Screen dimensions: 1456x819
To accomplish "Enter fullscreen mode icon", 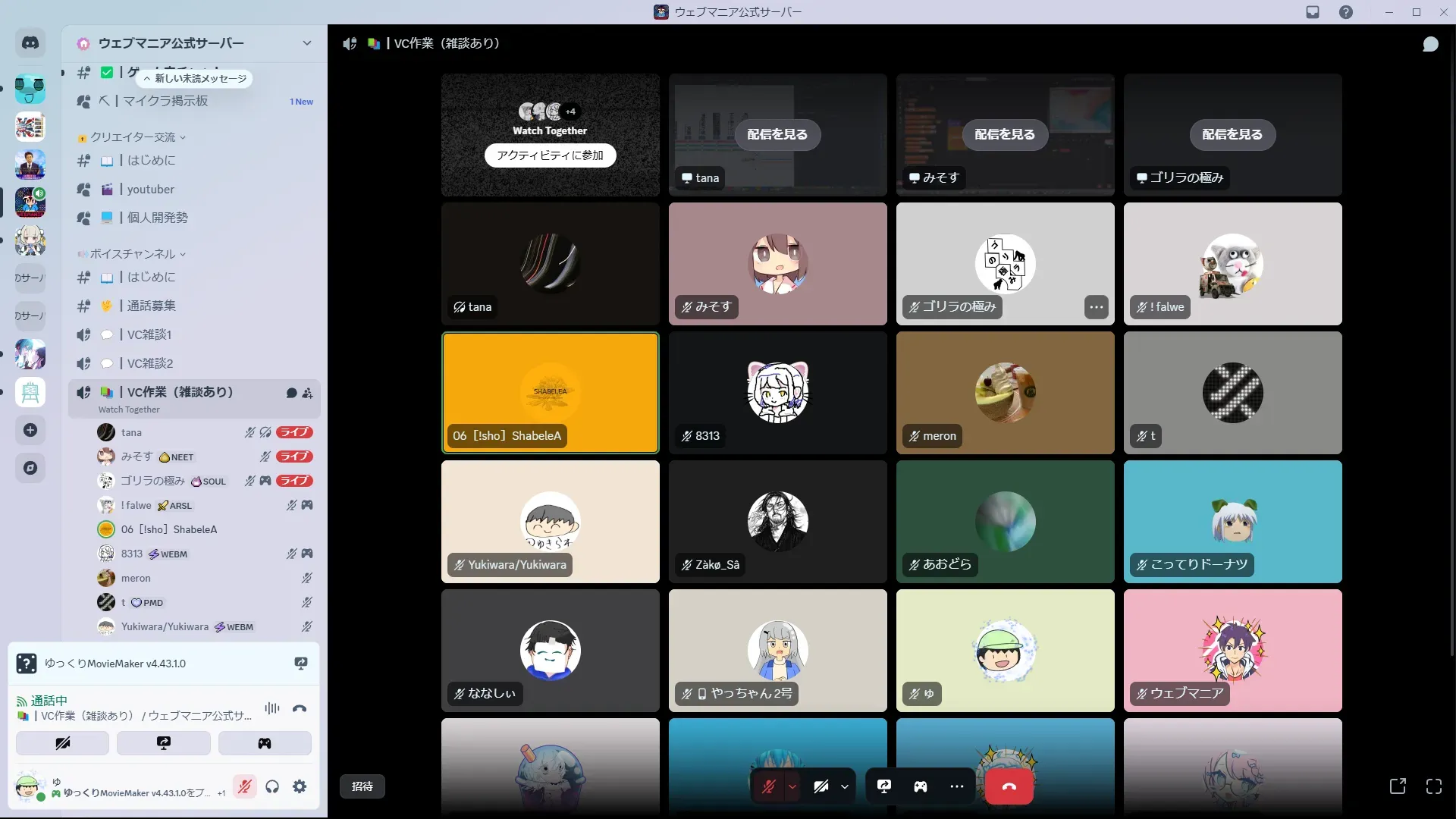I will pos(1433,786).
